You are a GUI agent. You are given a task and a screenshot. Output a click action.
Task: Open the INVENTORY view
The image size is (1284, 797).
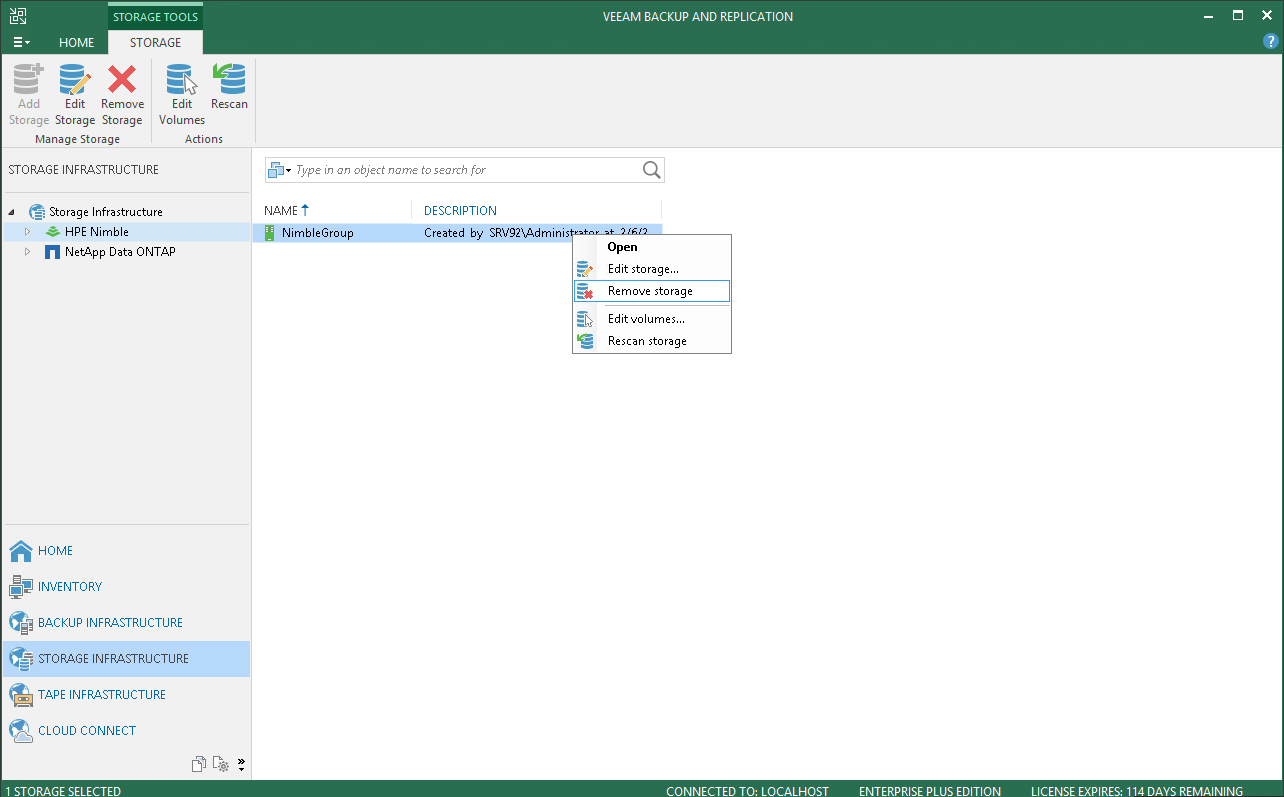tap(126, 587)
